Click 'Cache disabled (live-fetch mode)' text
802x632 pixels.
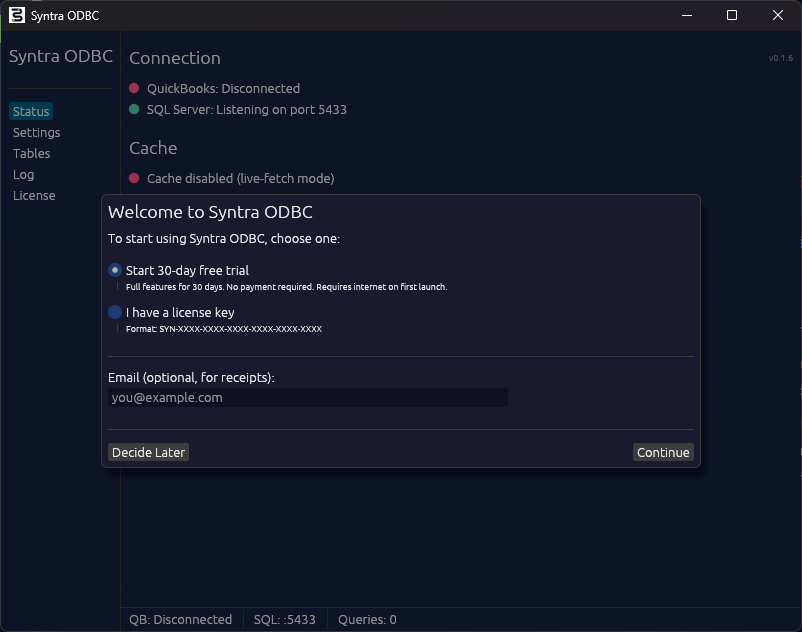pyautogui.click(x=240, y=178)
